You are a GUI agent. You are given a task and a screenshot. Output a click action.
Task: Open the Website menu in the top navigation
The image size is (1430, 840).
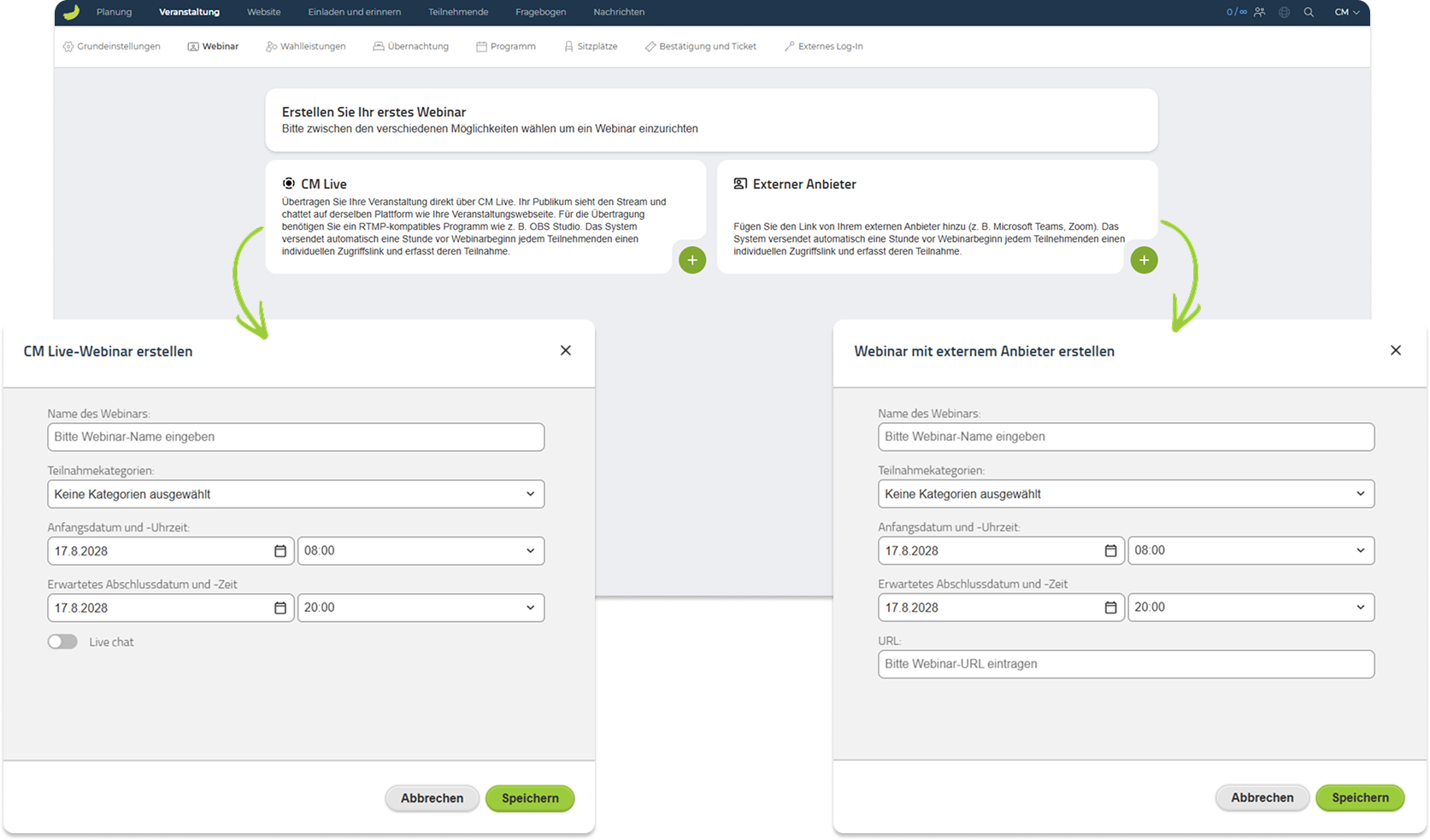pyautogui.click(x=263, y=12)
